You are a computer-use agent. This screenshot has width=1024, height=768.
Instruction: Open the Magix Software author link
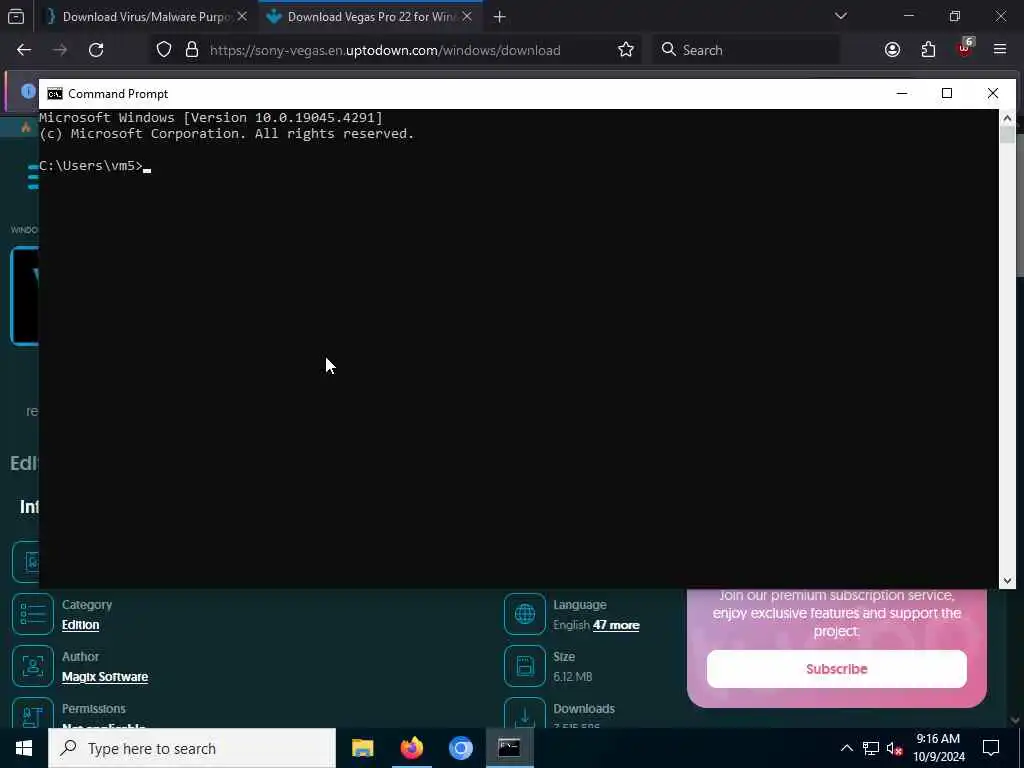(x=105, y=677)
